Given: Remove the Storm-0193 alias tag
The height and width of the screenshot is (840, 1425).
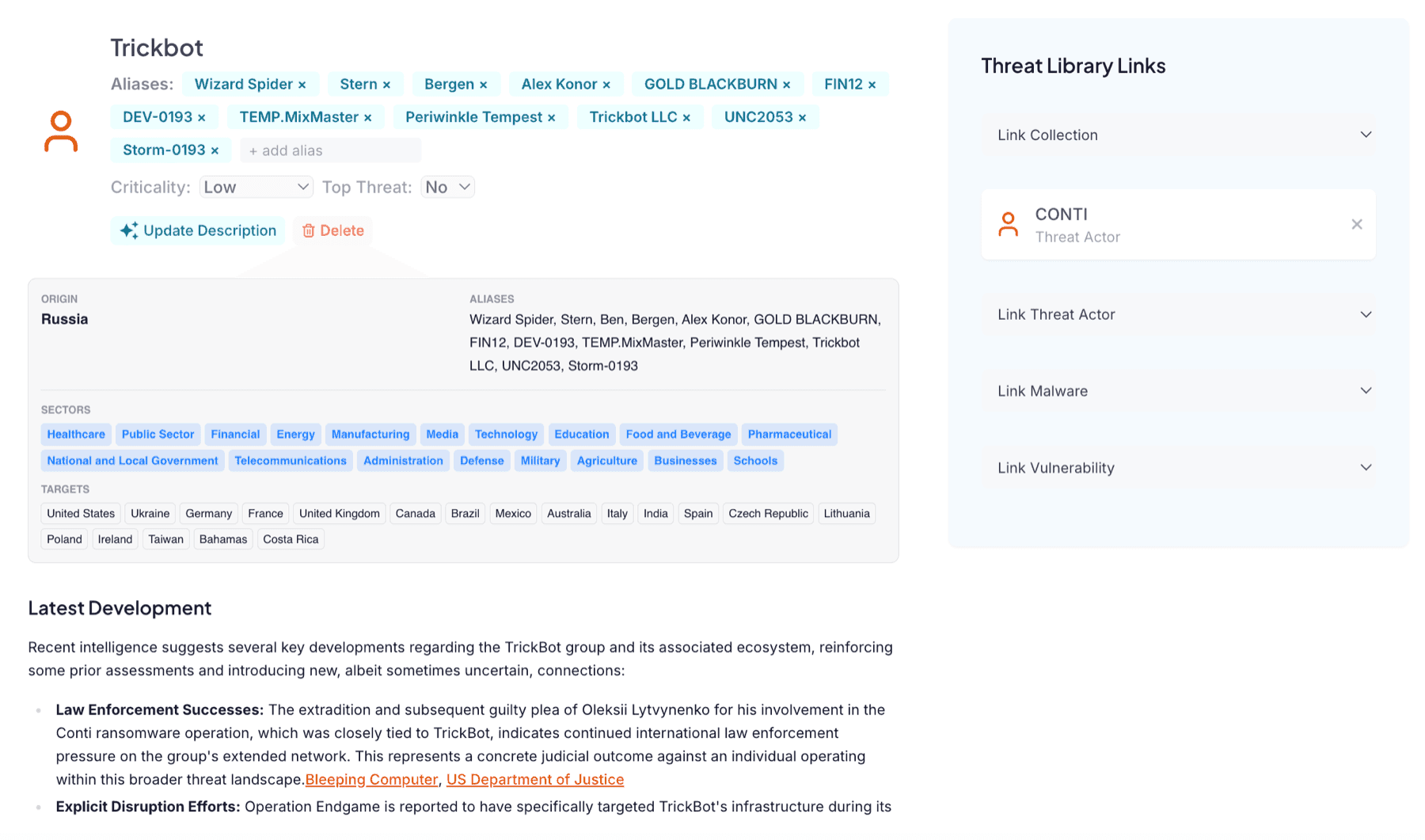Looking at the screenshot, I should [x=215, y=150].
